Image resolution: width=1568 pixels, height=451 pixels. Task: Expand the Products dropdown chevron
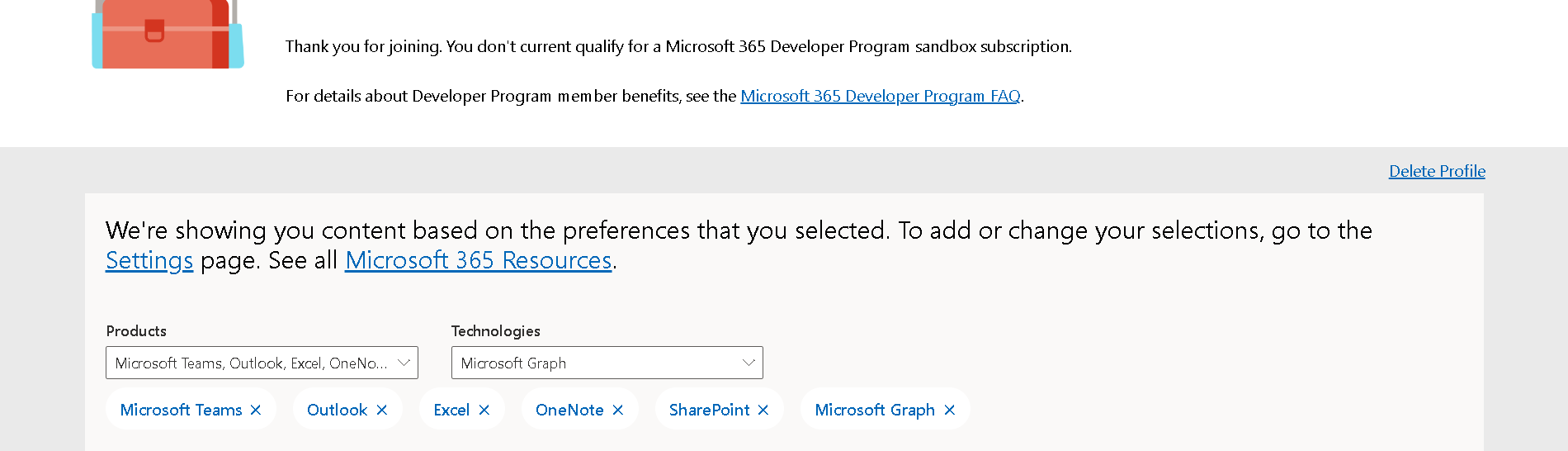pyautogui.click(x=404, y=363)
